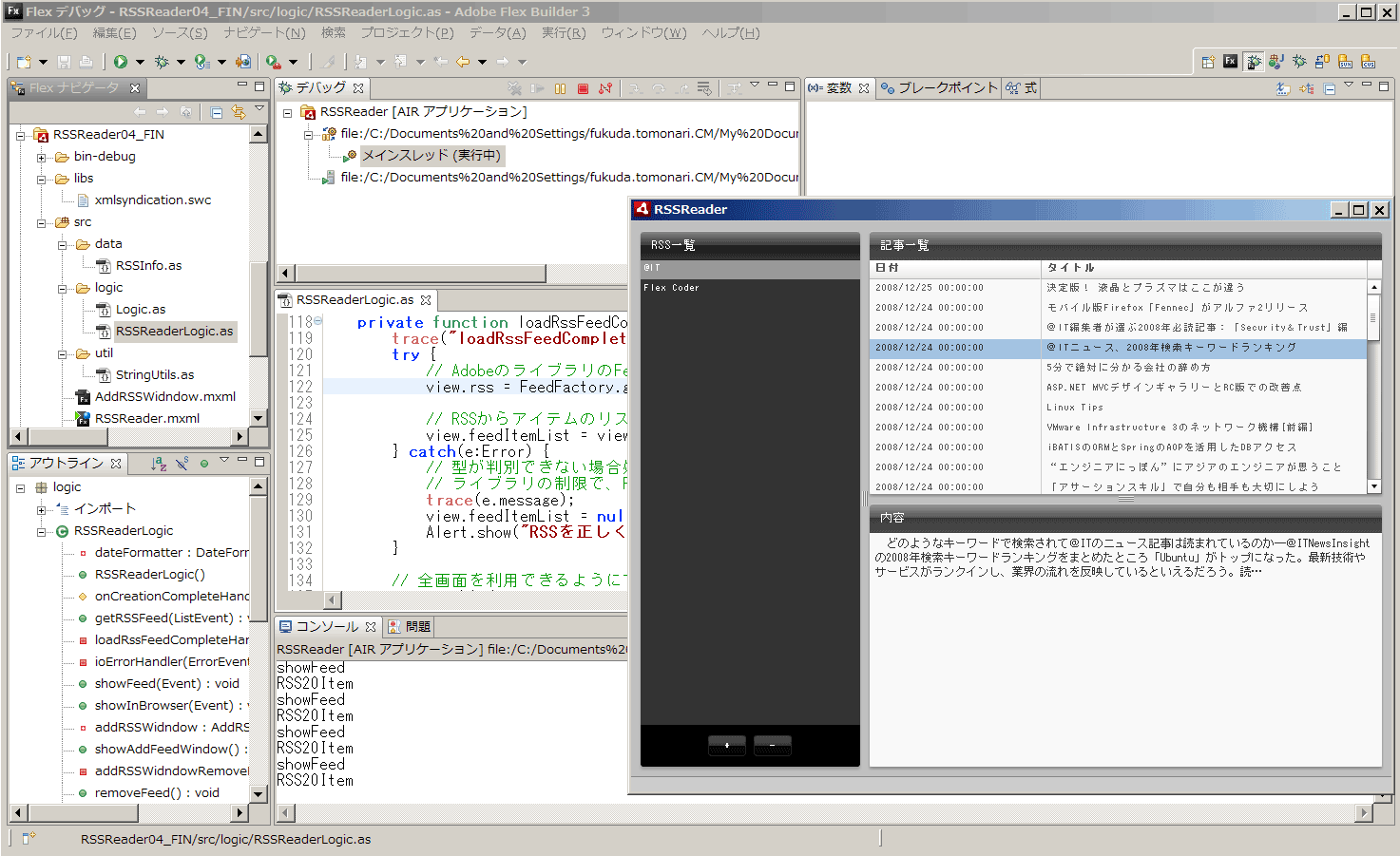Select article '5分で絶対に分かる会社の辞め方'

[1119, 368]
